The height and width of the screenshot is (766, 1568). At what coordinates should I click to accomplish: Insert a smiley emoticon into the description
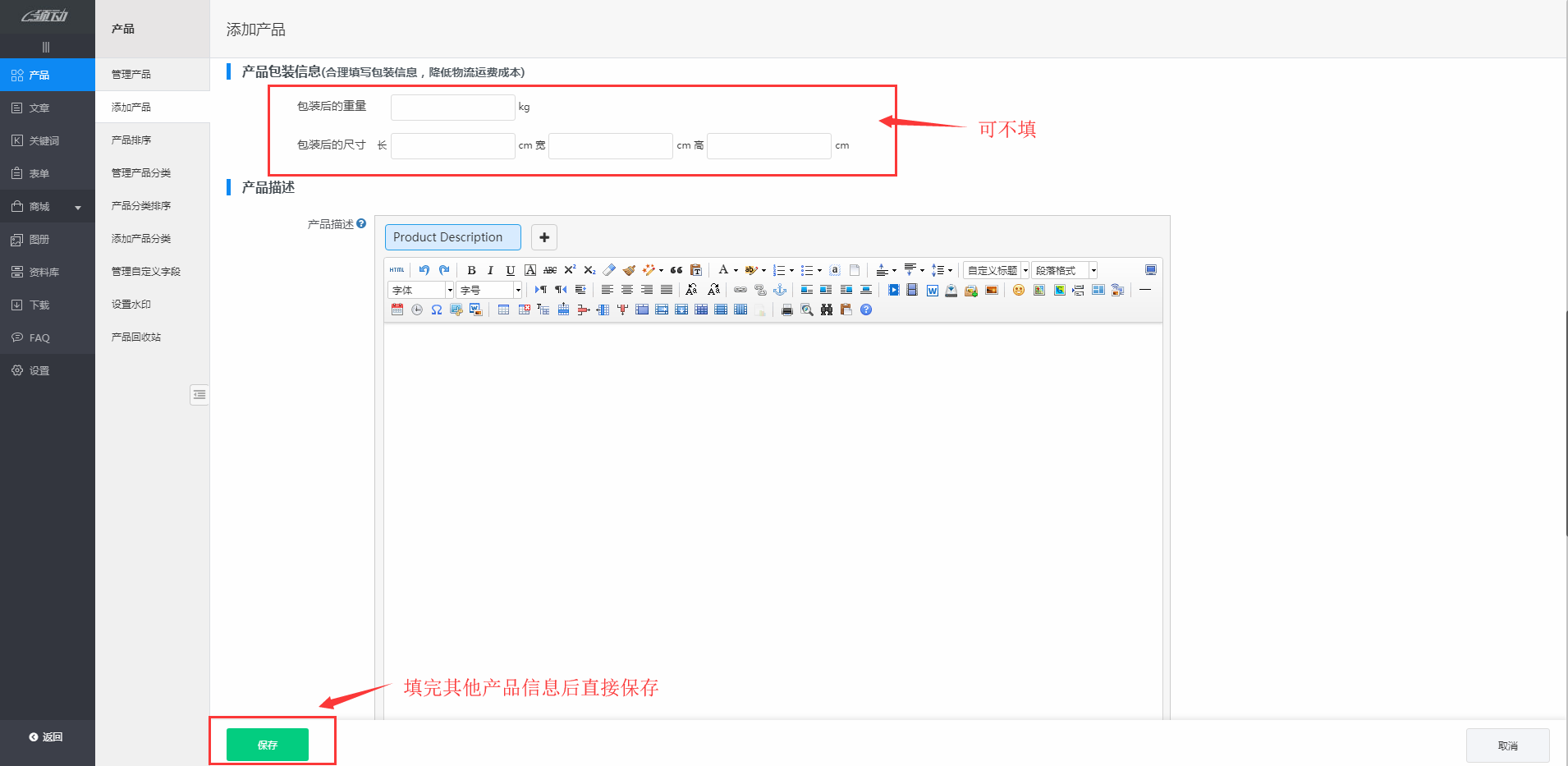1019,290
